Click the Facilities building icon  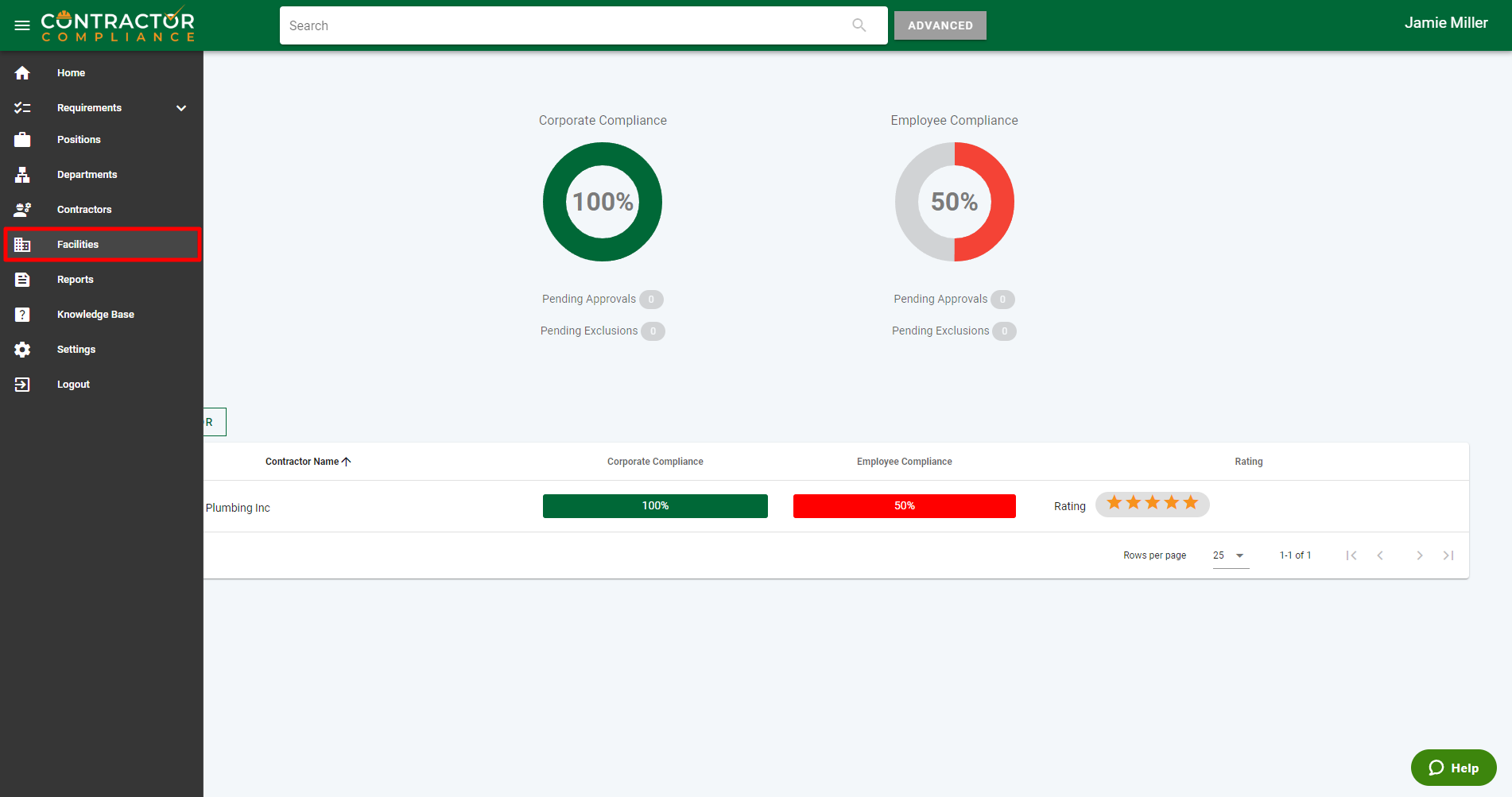click(22, 245)
